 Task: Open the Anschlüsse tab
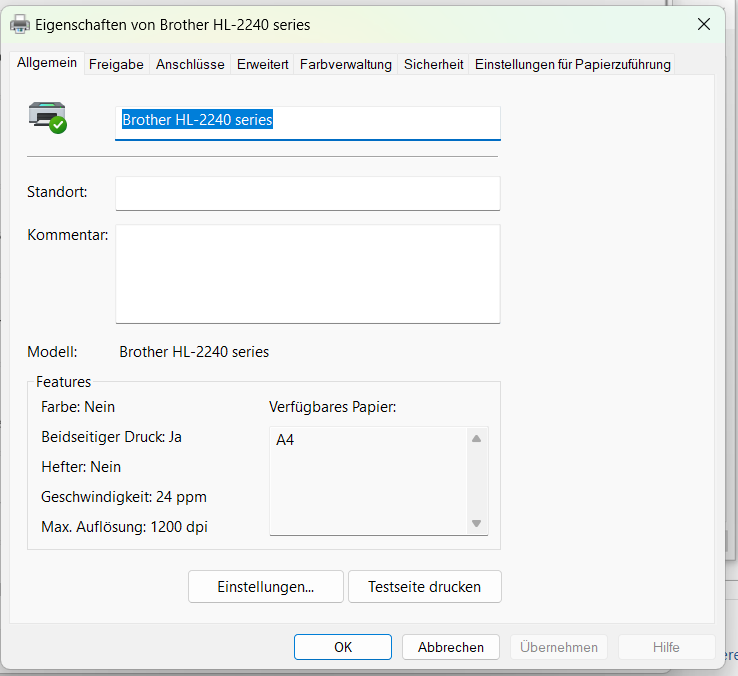(x=190, y=64)
